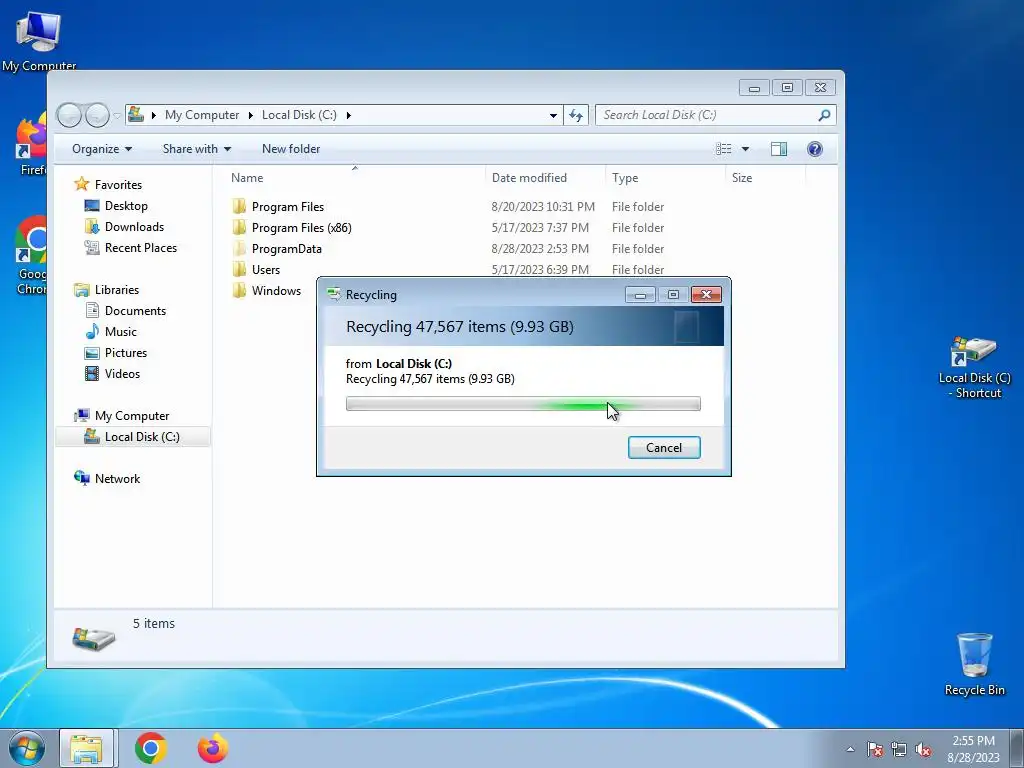
Task: Click the Windows Explorer taskbar button
Action: pyautogui.click(x=87, y=748)
